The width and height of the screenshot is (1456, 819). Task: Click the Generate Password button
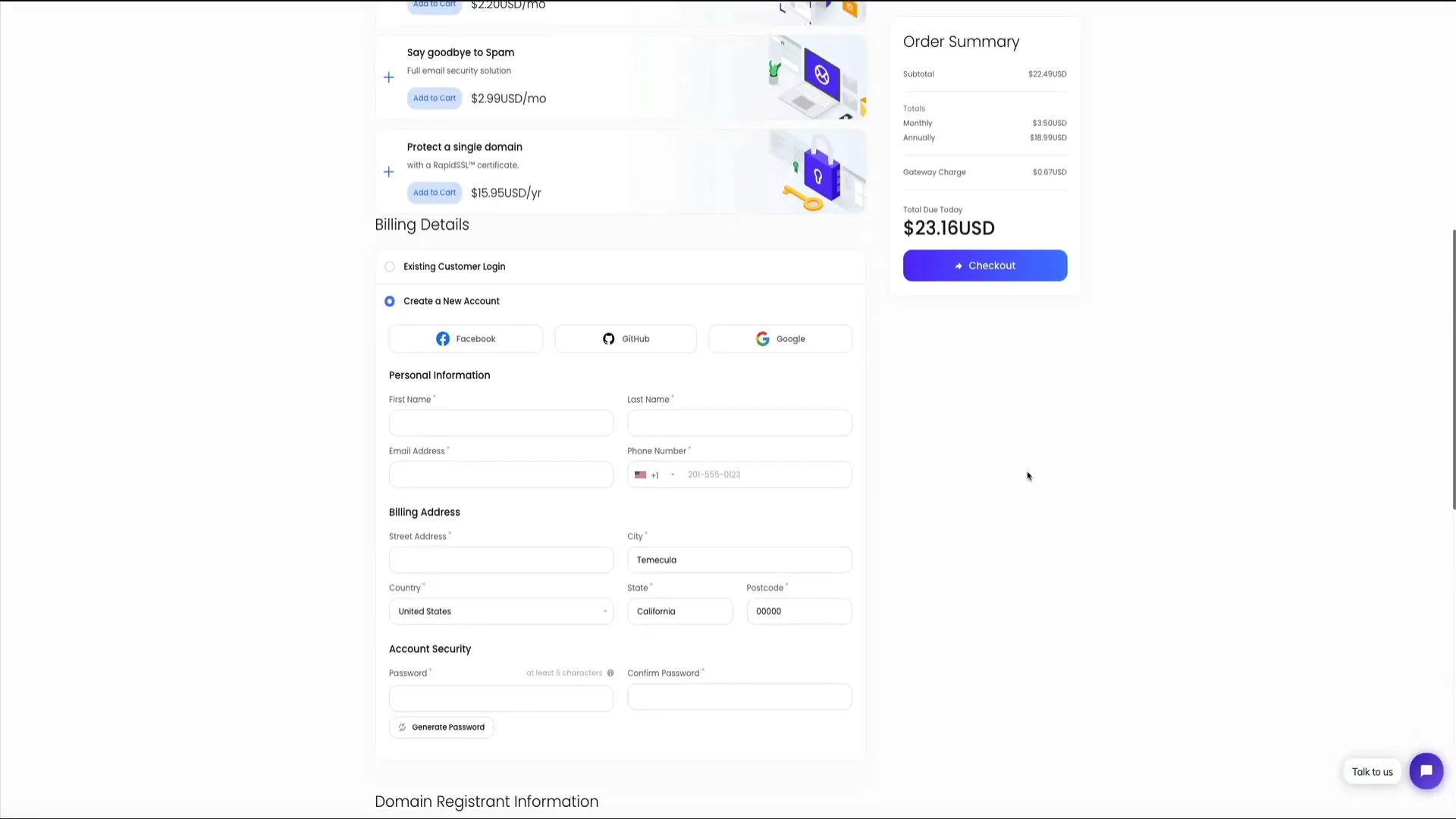441,727
